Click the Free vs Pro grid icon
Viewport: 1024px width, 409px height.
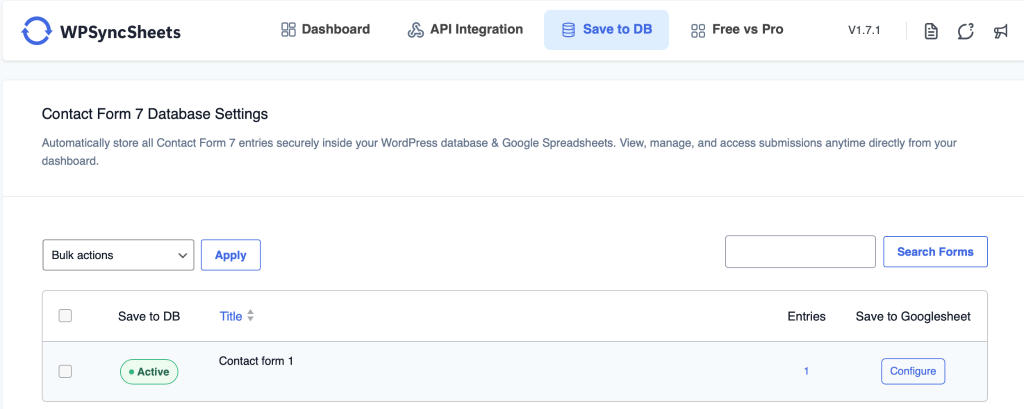698,30
